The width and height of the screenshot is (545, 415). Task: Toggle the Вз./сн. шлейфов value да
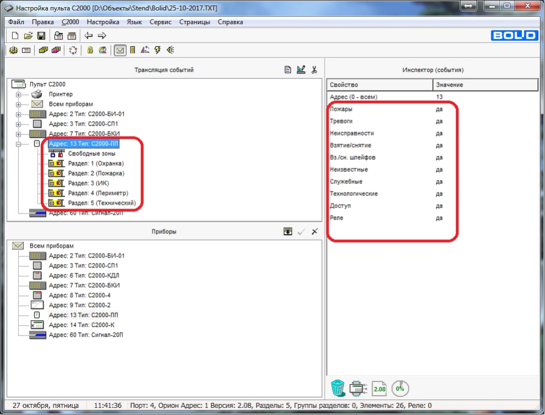coord(439,158)
